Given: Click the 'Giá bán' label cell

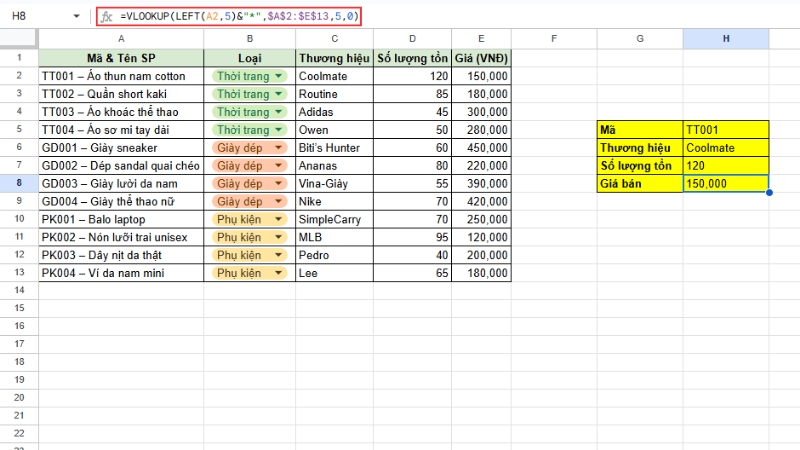Looking at the screenshot, I should [x=639, y=184].
